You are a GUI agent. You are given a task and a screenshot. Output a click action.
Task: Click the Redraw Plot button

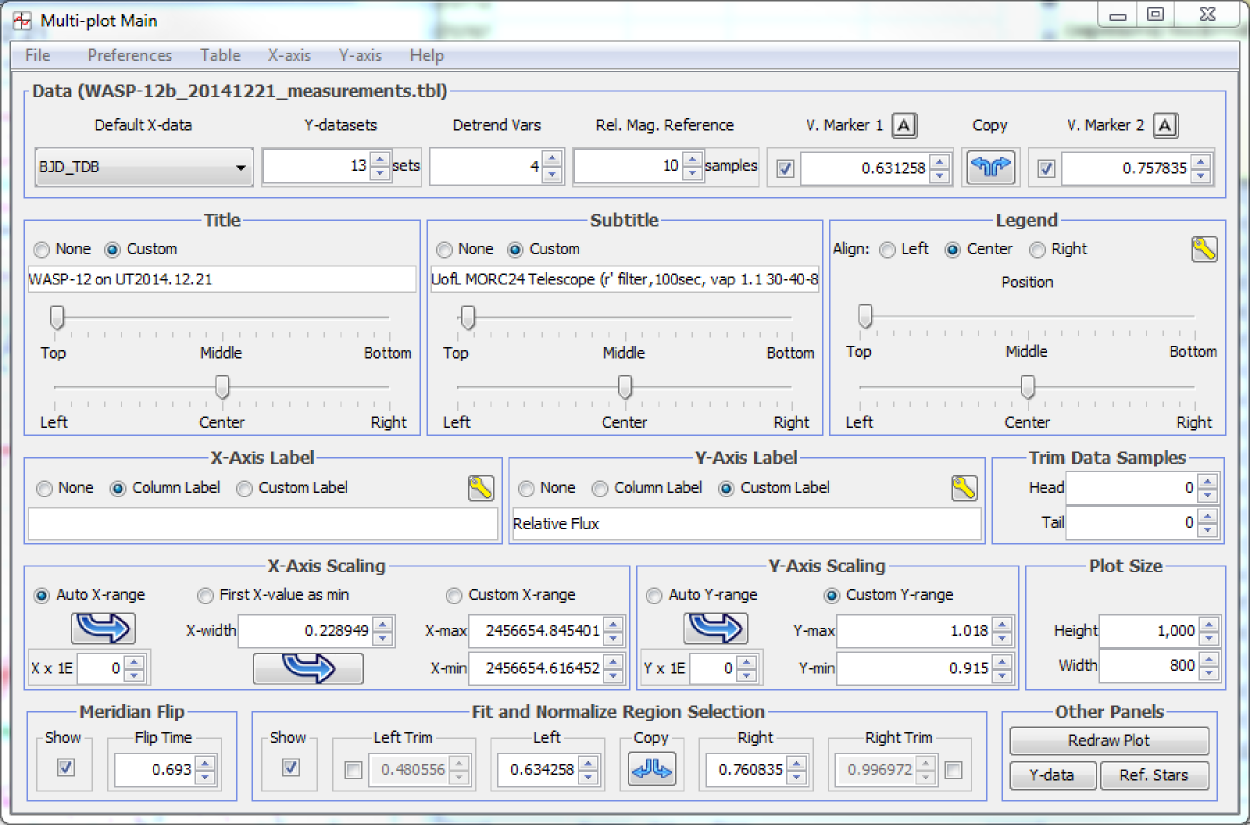coord(1109,741)
